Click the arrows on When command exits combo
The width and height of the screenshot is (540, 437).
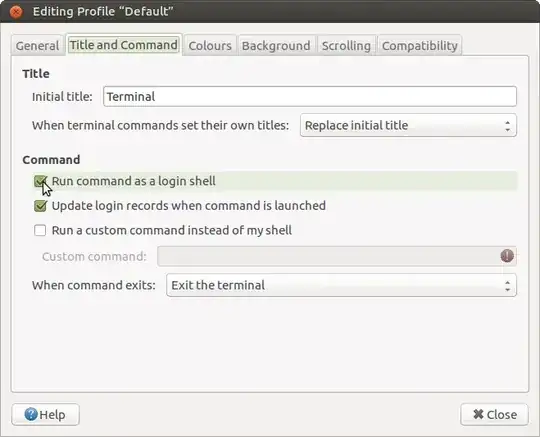point(507,285)
